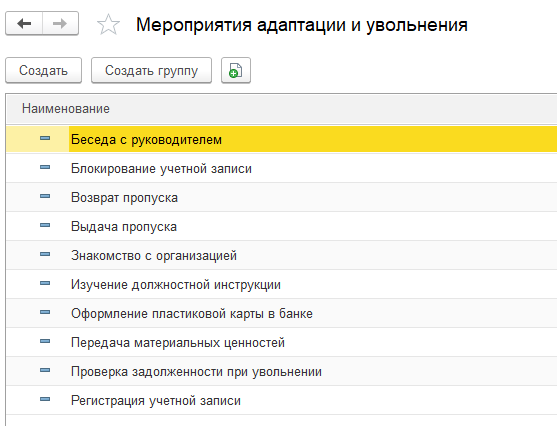This screenshot has width=557, height=426.
Task: Select the row Проверка задолженности при увольнении
Action: [x=281, y=371]
